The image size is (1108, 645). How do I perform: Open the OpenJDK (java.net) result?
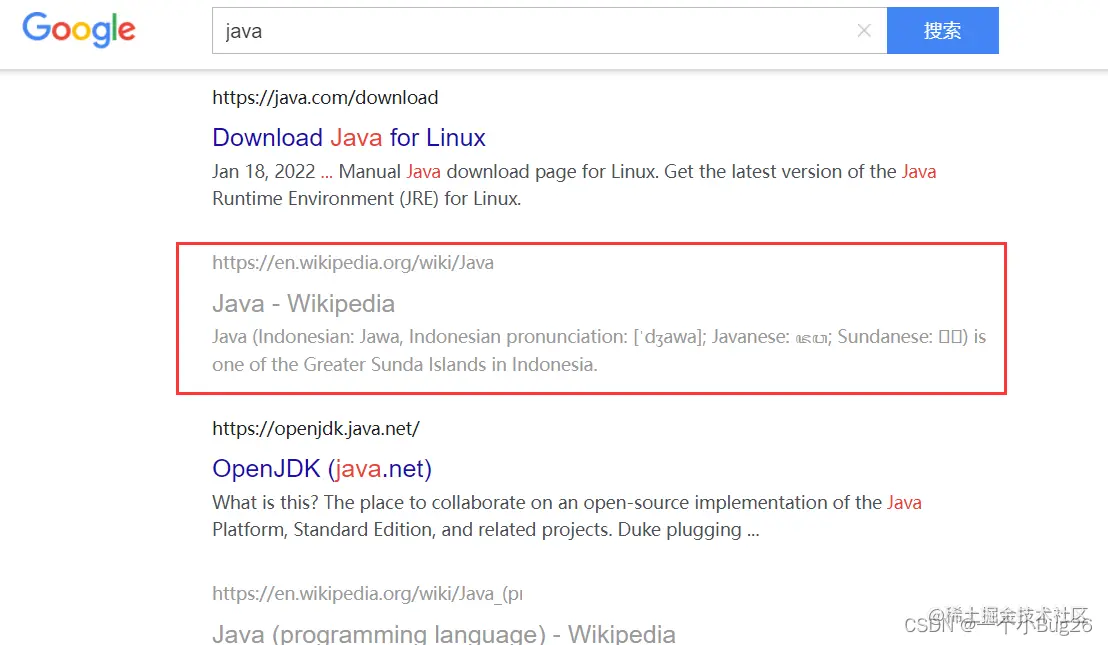(x=322, y=468)
